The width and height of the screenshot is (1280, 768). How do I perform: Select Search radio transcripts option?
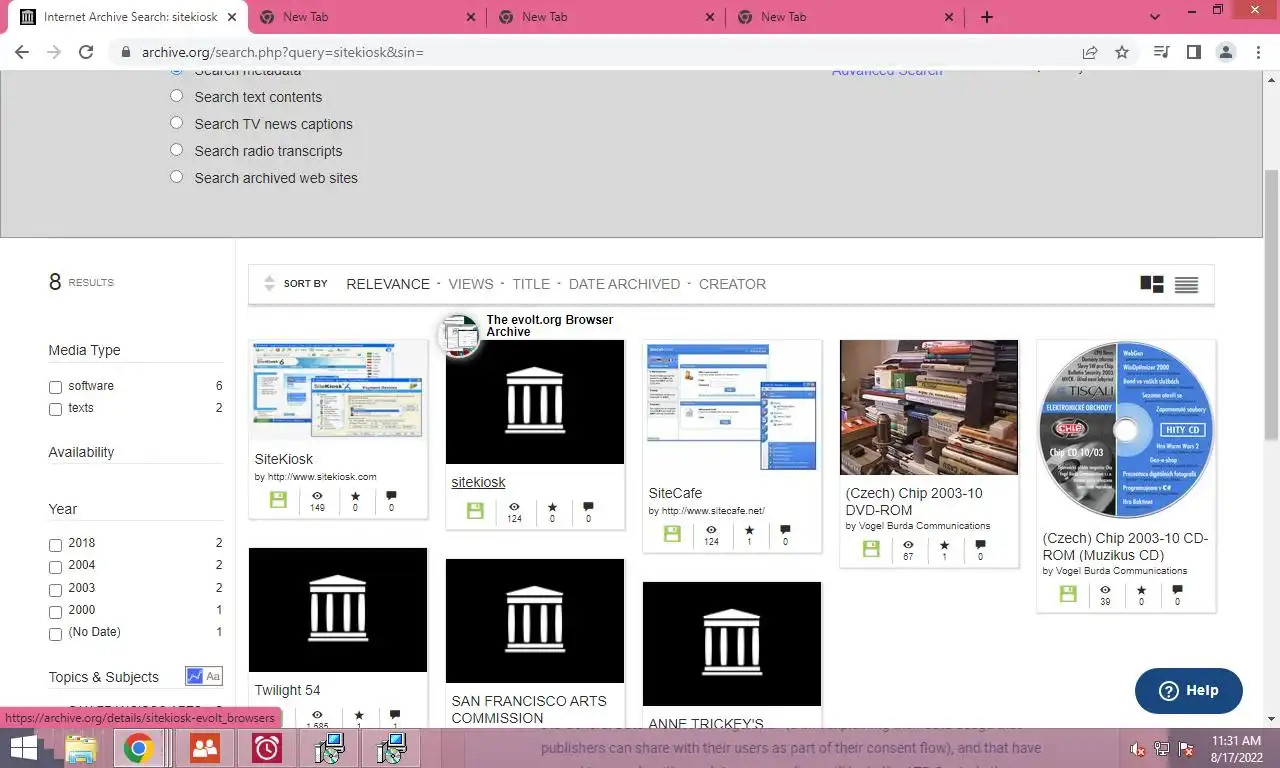pyautogui.click(x=176, y=150)
